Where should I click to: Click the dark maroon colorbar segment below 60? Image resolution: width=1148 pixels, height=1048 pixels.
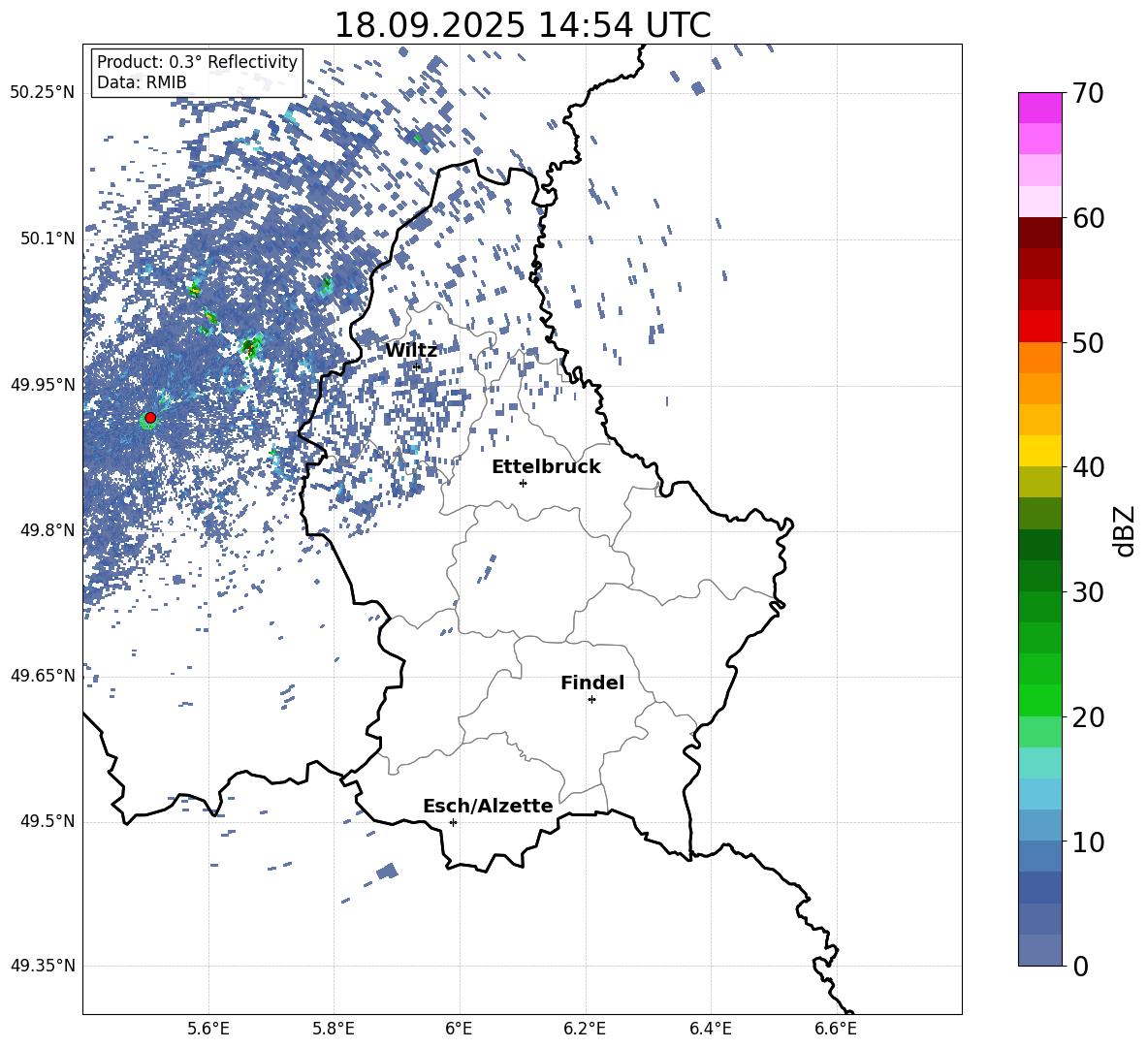pyautogui.click(x=1039, y=233)
